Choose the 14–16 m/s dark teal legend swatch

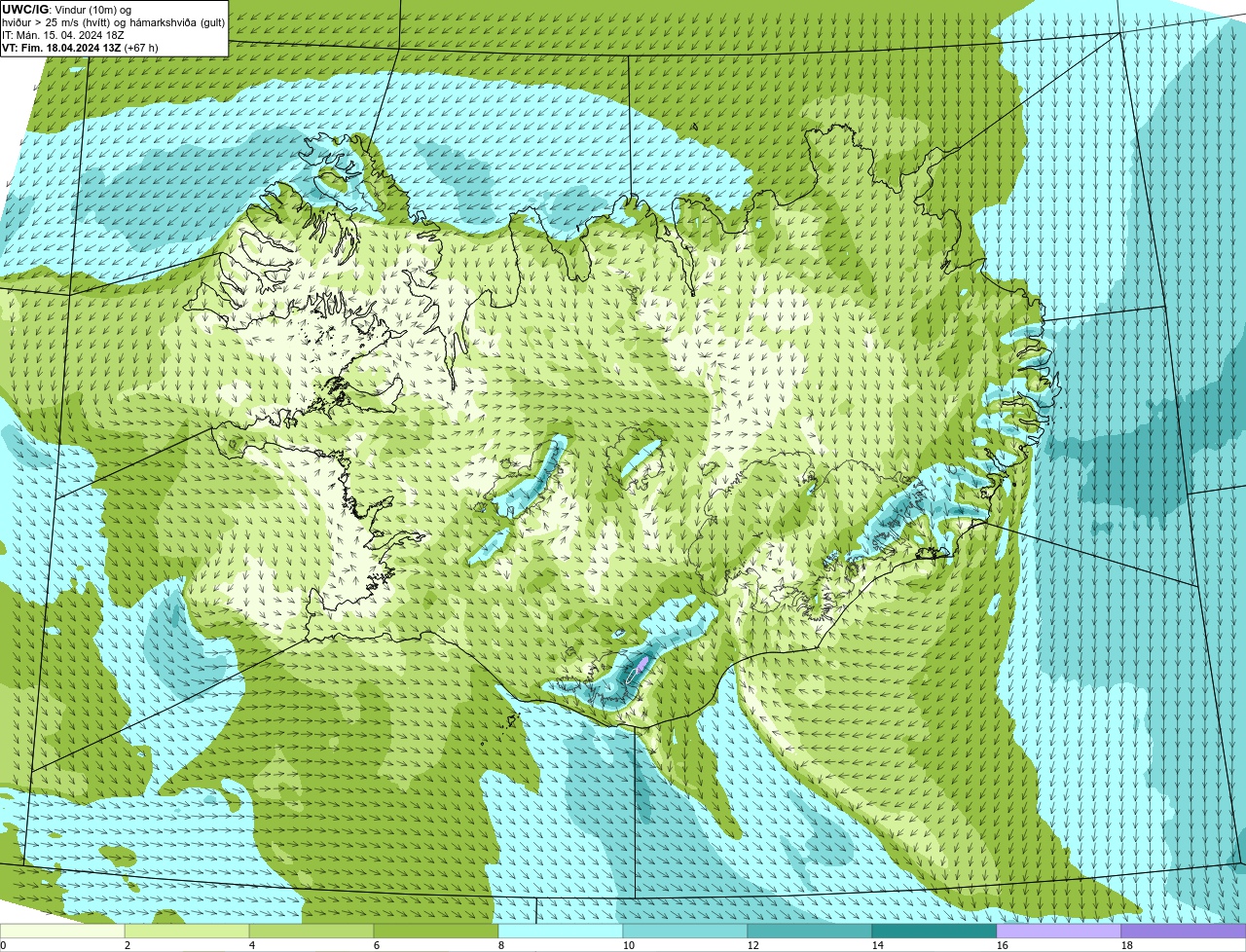[x=934, y=932]
